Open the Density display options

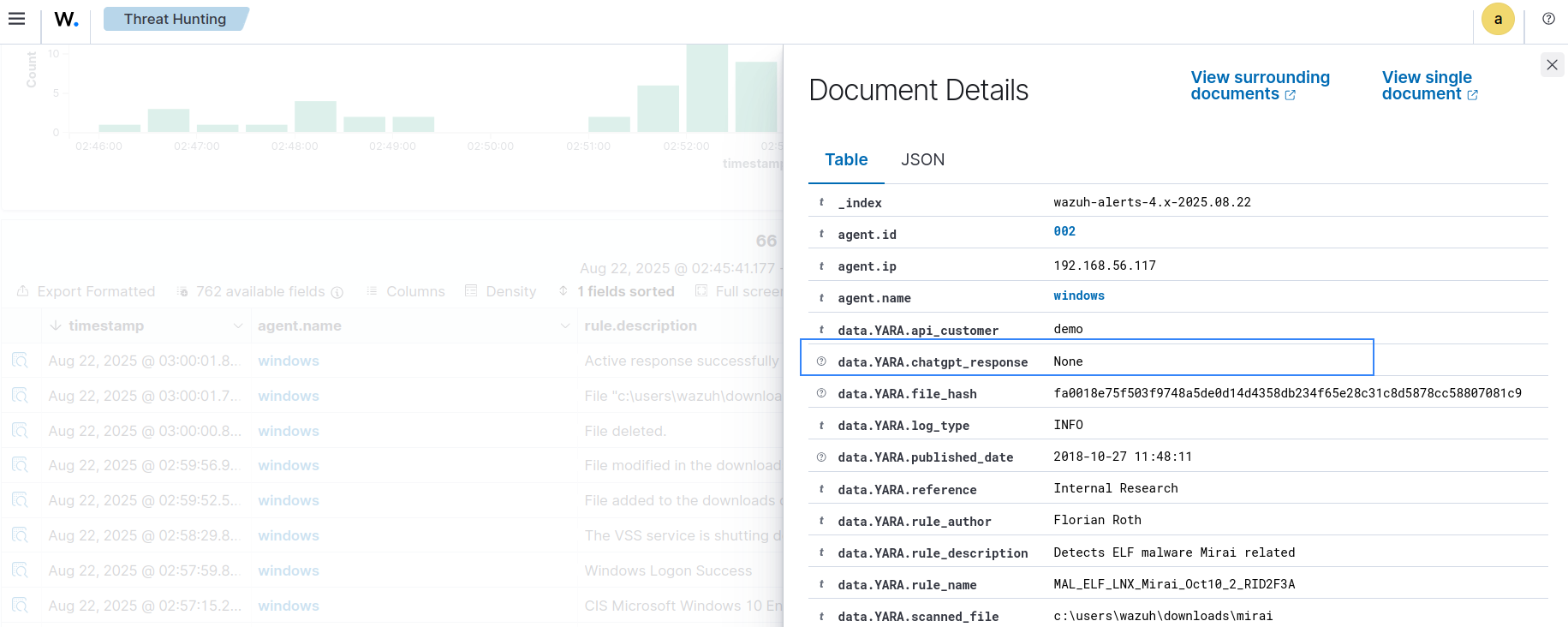(x=501, y=291)
